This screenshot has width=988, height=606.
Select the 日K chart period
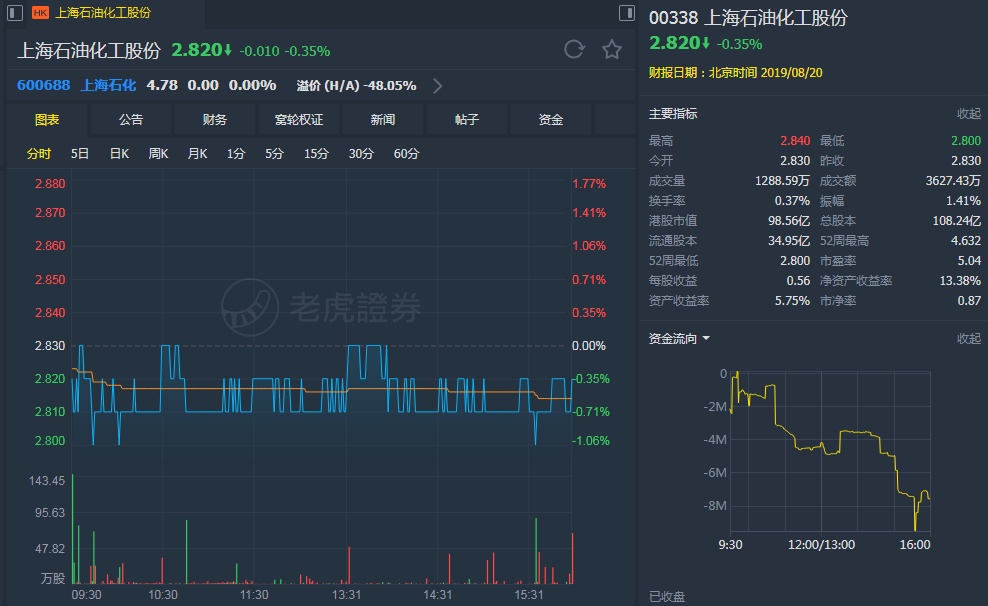click(119, 154)
